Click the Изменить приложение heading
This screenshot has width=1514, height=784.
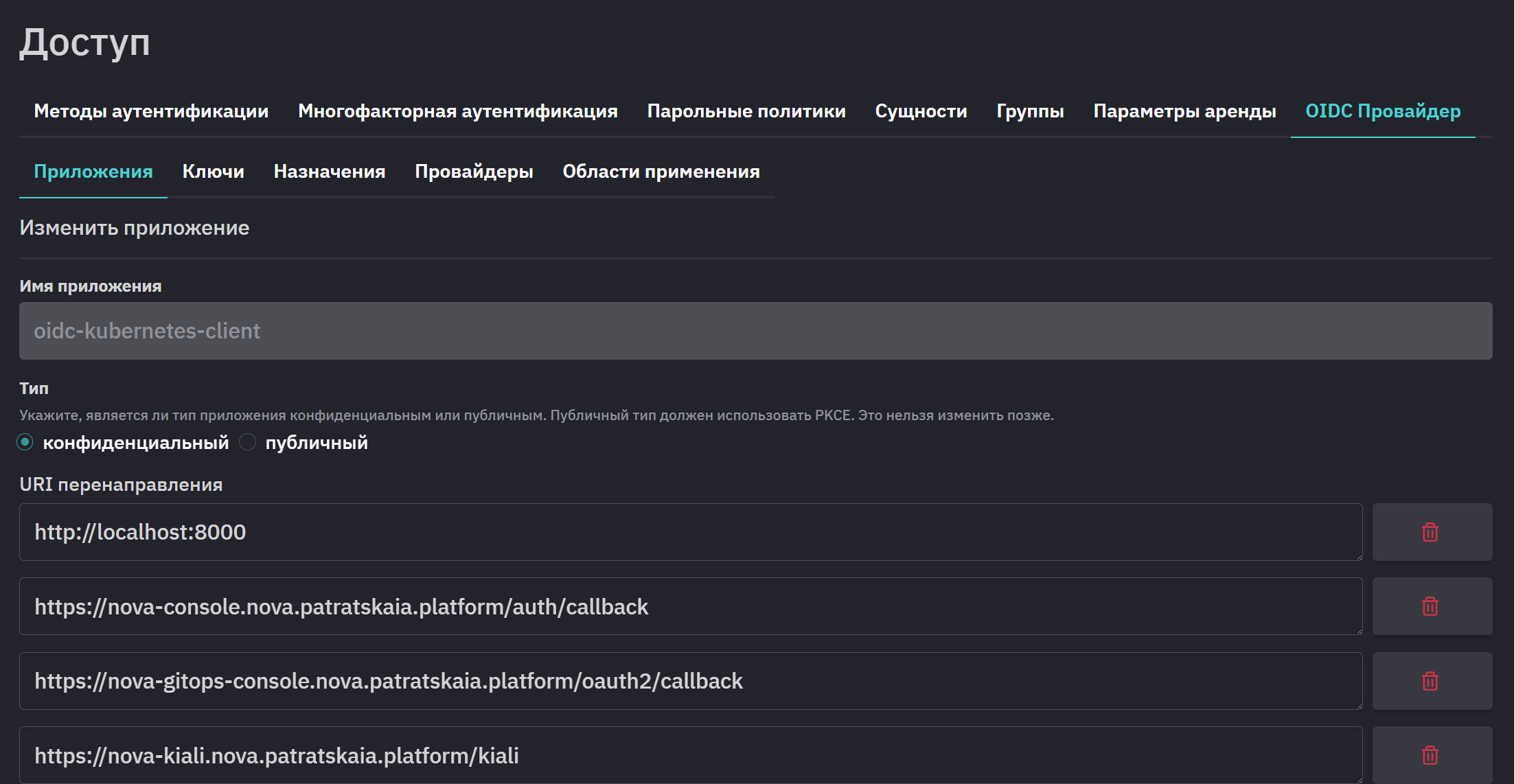pyautogui.click(x=135, y=228)
